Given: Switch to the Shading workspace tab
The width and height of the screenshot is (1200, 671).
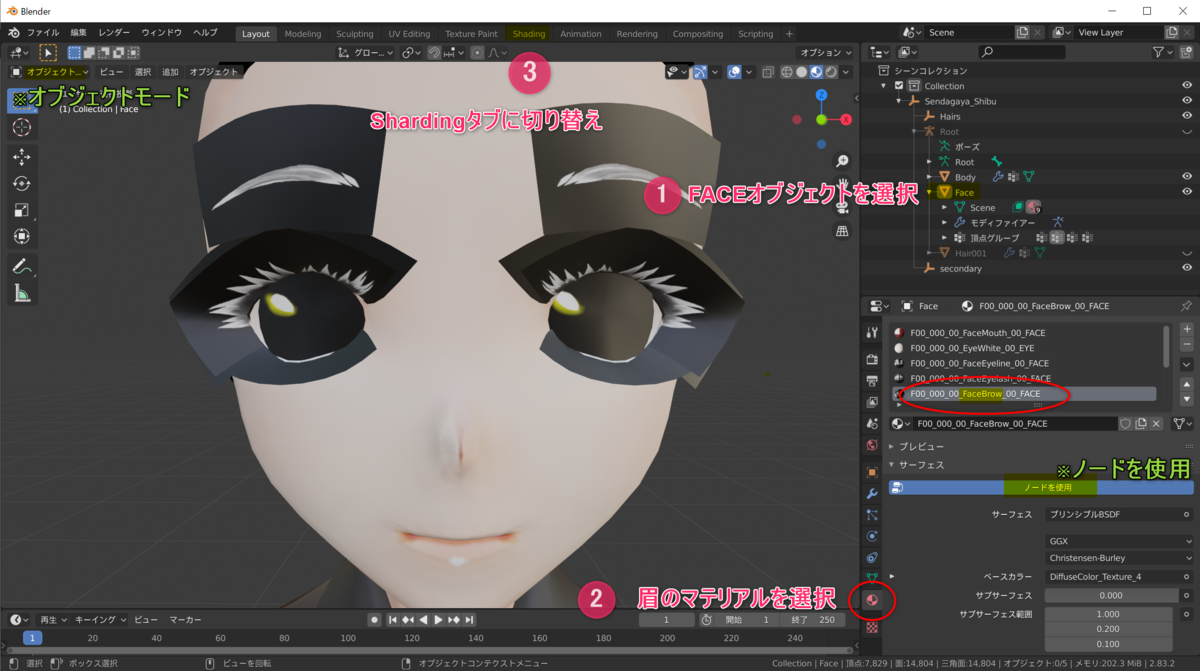Looking at the screenshot, I should [x=529, y=34].
